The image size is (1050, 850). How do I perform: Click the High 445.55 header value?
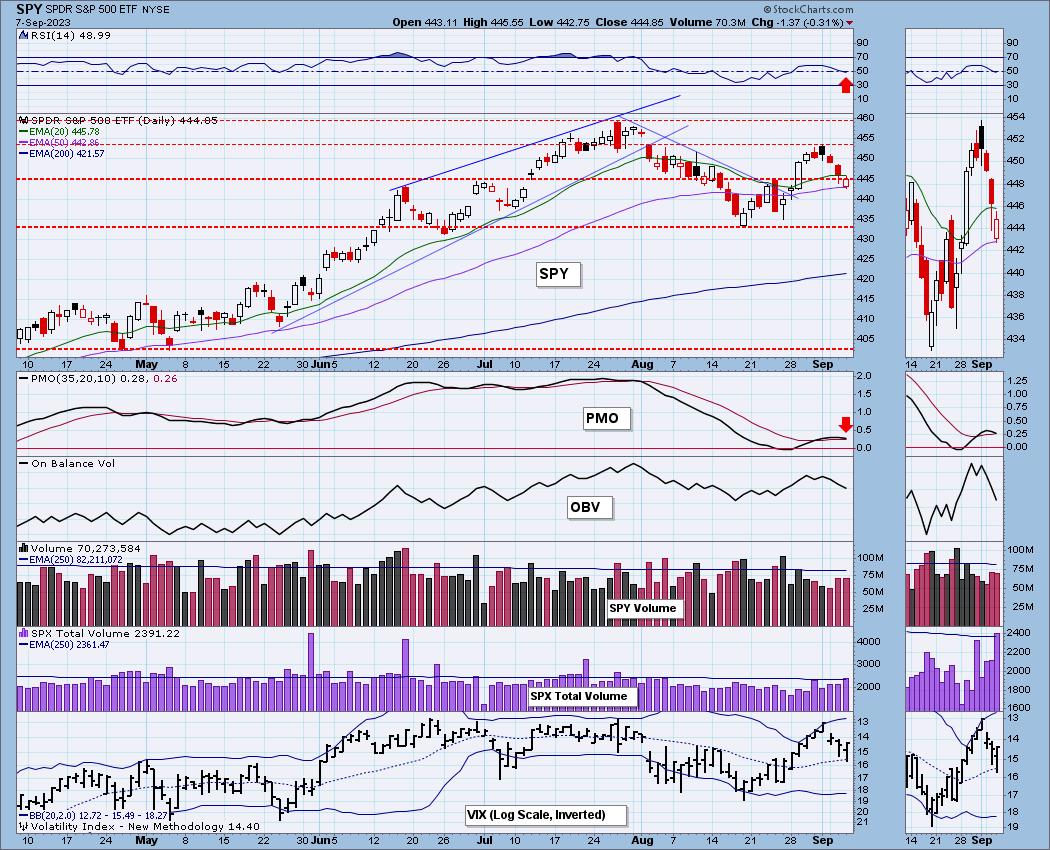click(493, 22)
